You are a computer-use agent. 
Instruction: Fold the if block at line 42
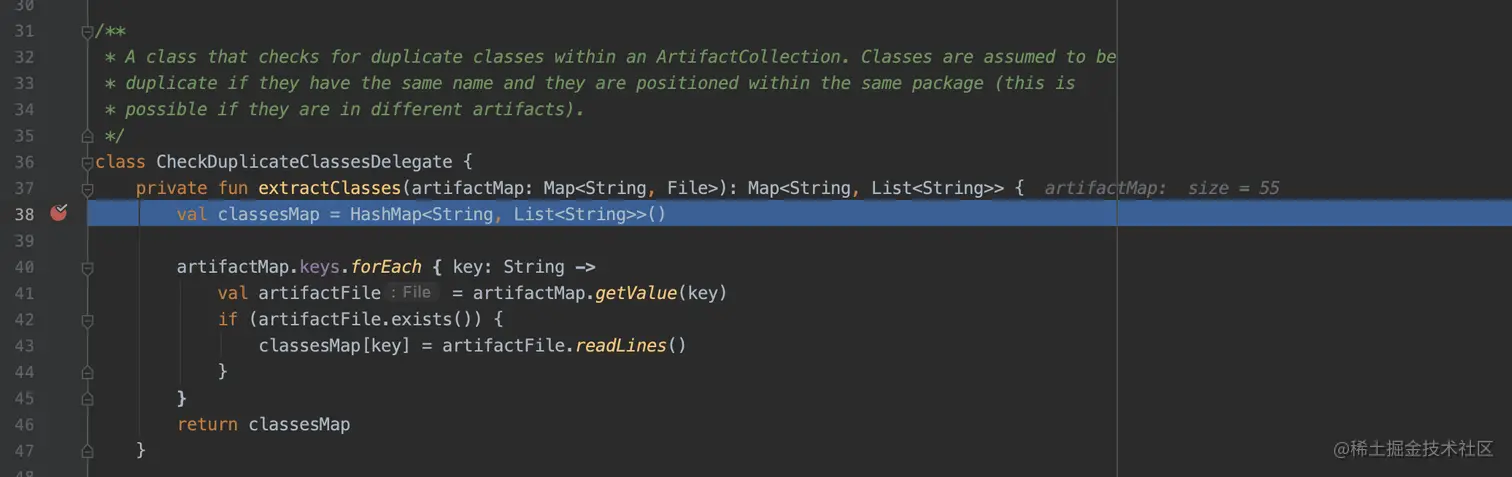(x=88, y=320)
